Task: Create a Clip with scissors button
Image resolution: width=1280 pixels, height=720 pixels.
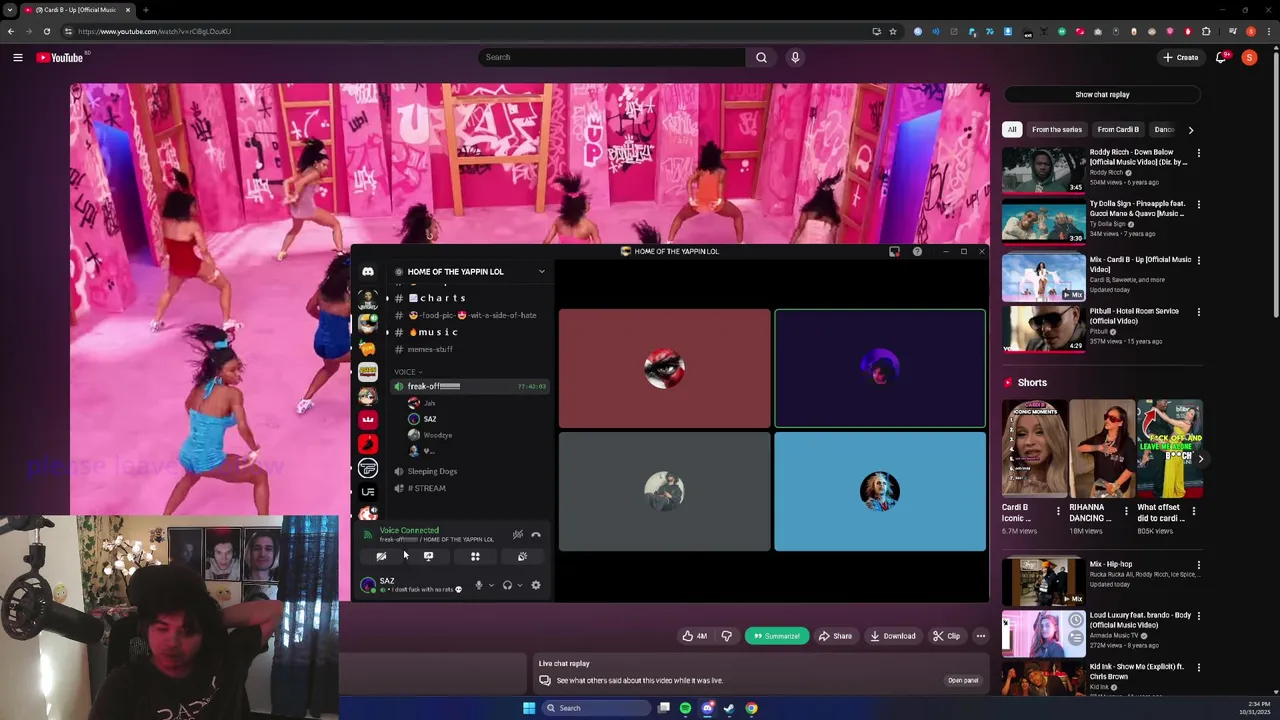Action: 946,636
